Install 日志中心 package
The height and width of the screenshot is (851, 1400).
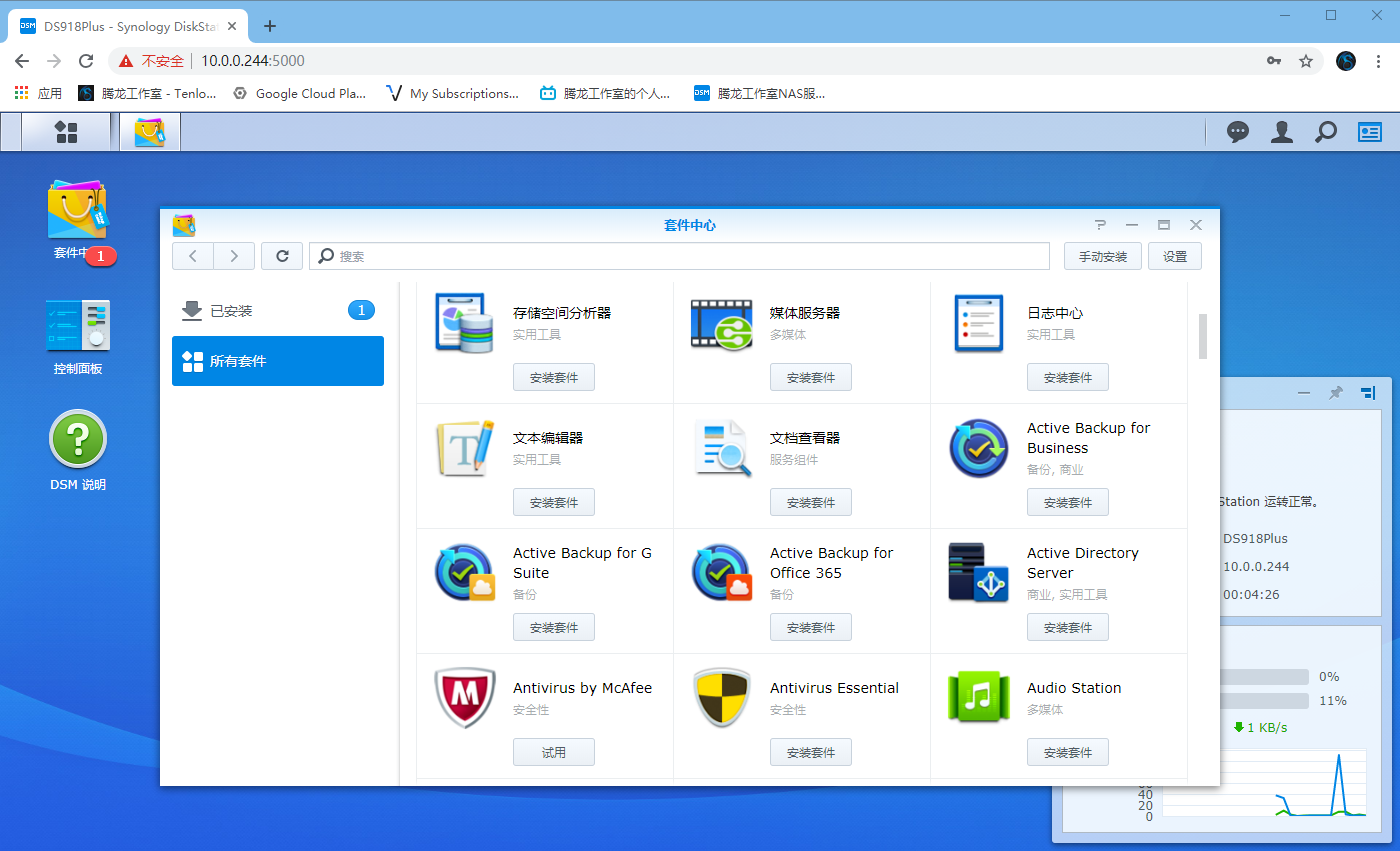(x=1068, y=377)
